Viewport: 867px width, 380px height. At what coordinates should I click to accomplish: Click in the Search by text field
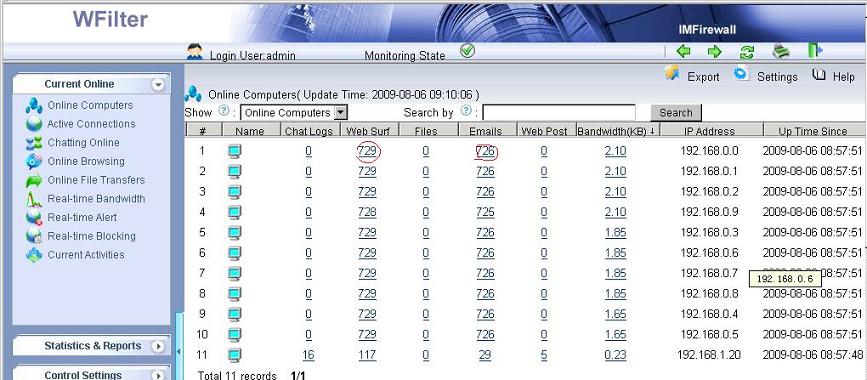click(x=558, y=113)
